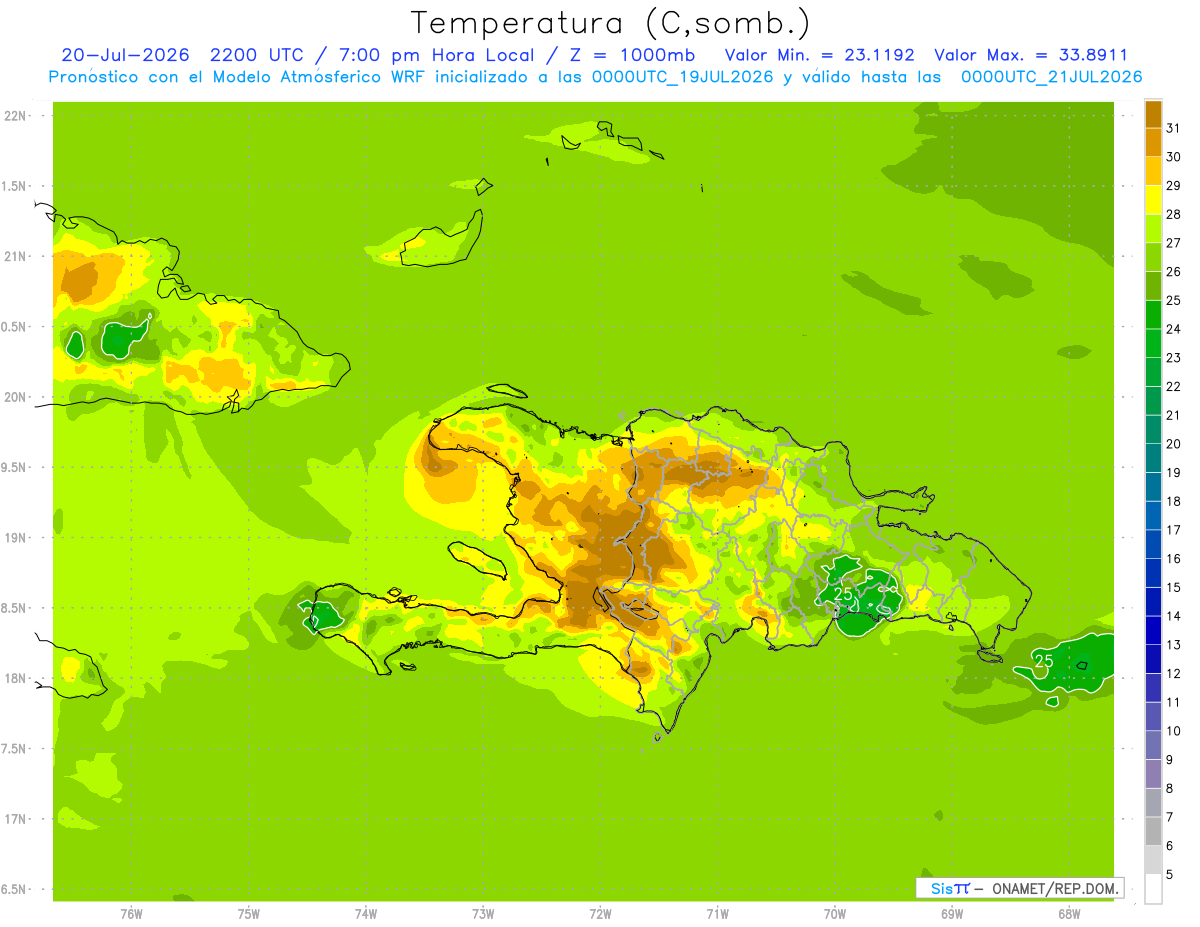Click 'Valor Min. = 23.1192' text
The height and width of the screenshot is (927, 1200).
point(819,55)
